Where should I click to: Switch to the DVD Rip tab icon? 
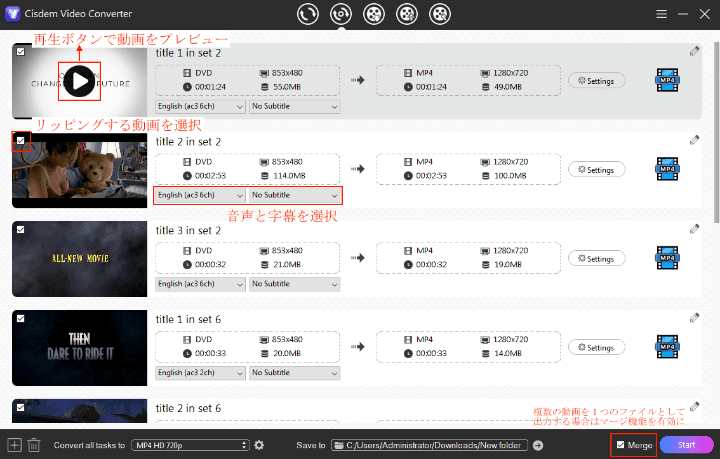[341, 14]
